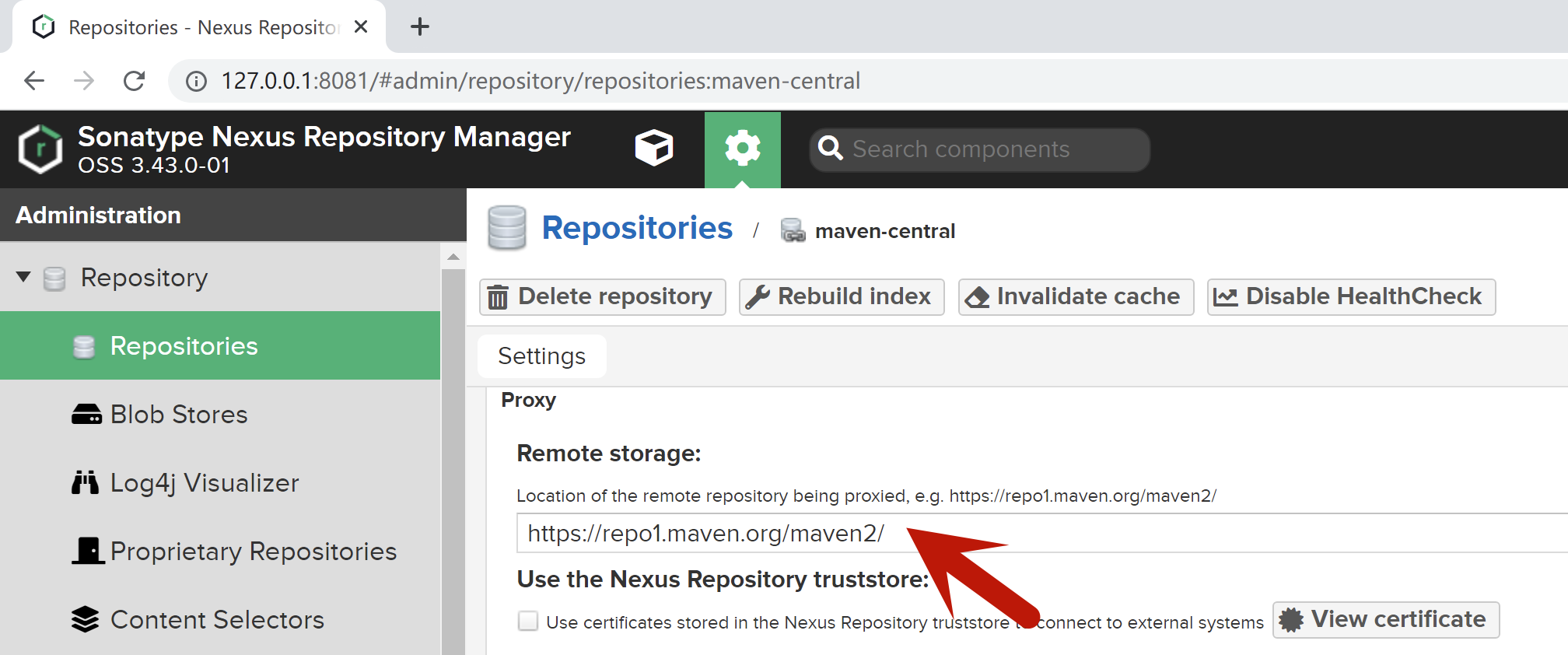Click the Delete repository button
The width and height of the screenshot is (1568, 655).
(x=602, y=297)
